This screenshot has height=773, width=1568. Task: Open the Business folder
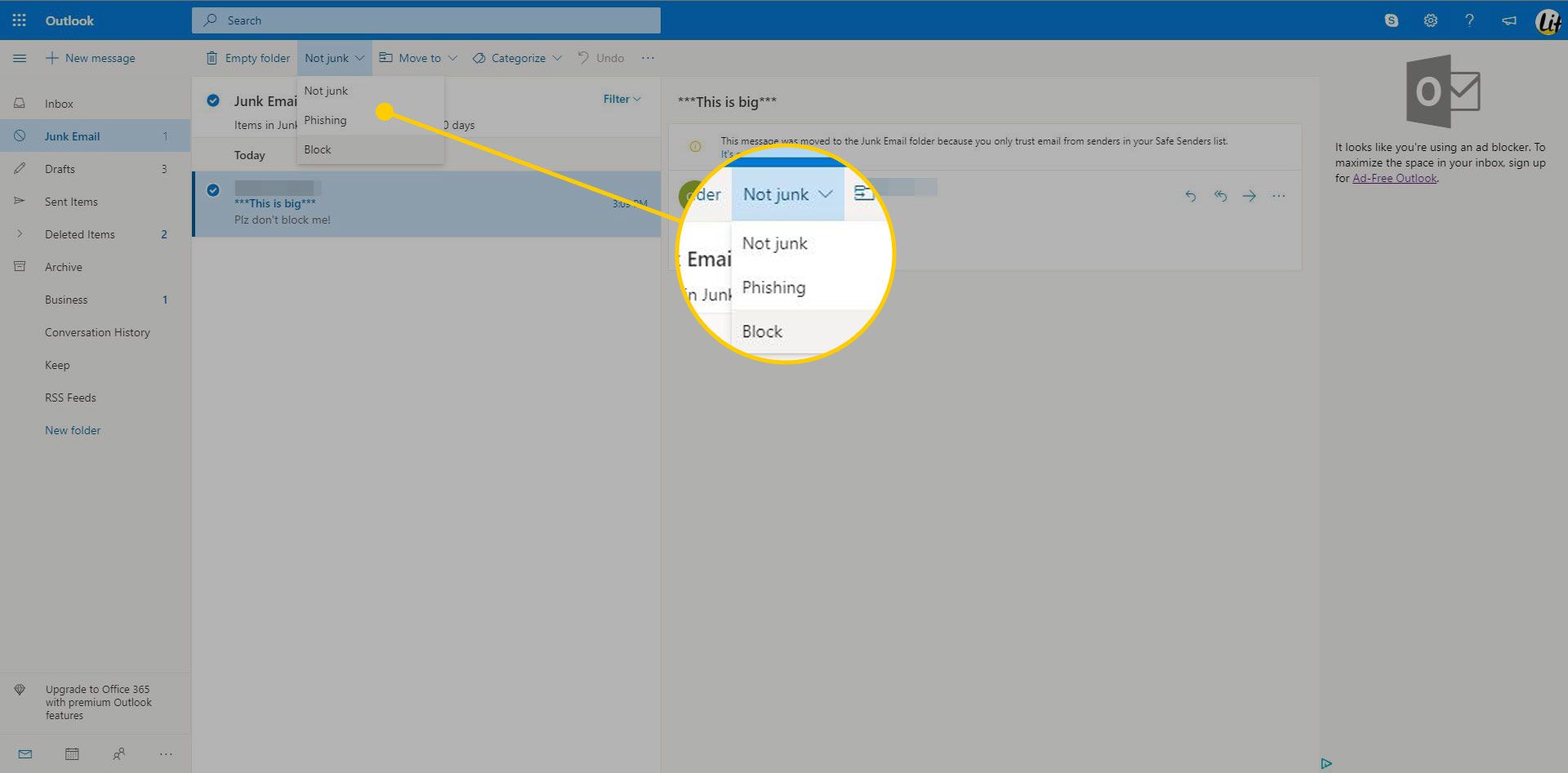coord(96,300)
